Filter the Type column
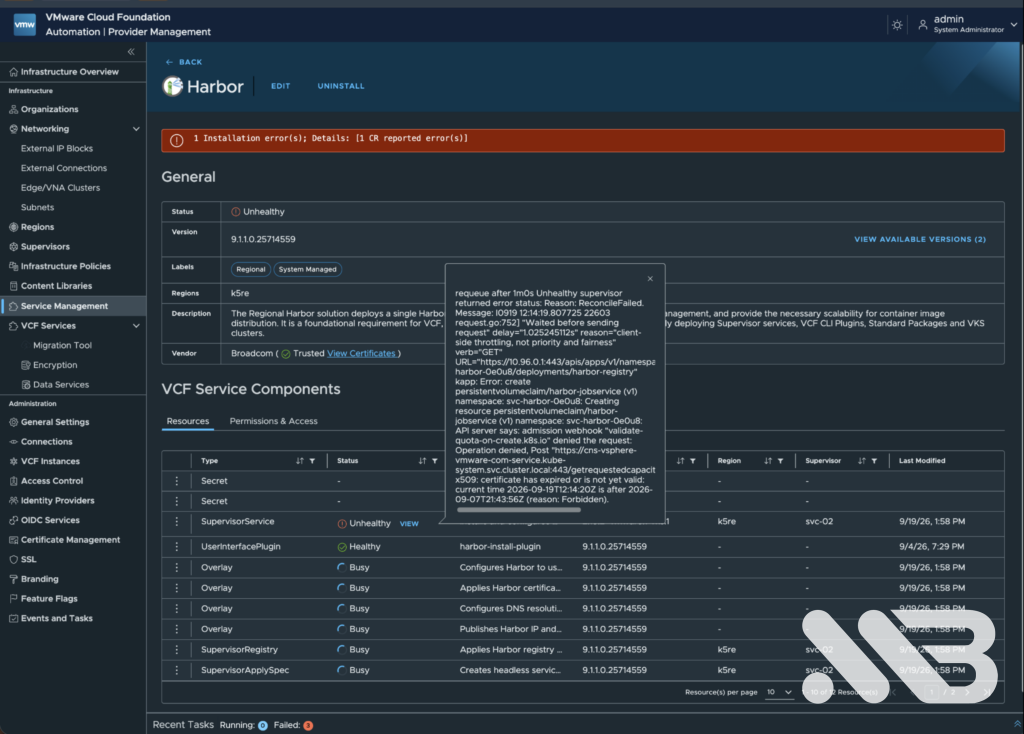The height and width of the screenshot is (734, 1024). [312, 461]
